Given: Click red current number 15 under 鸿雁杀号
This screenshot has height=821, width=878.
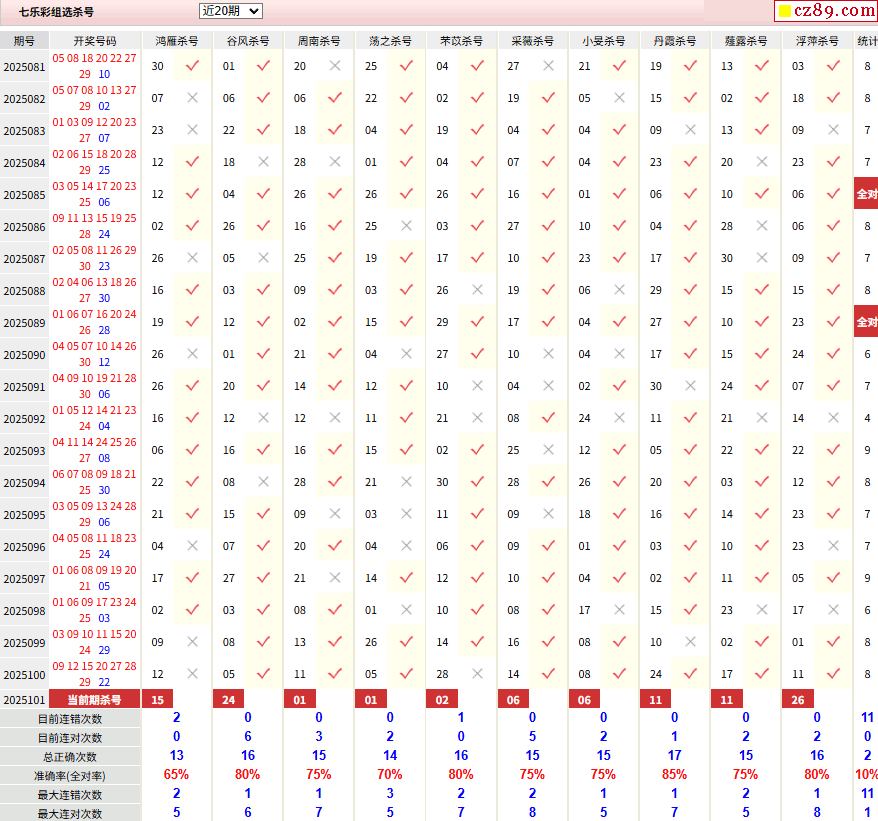Looking at the screenshot, I should click(158, 699).
